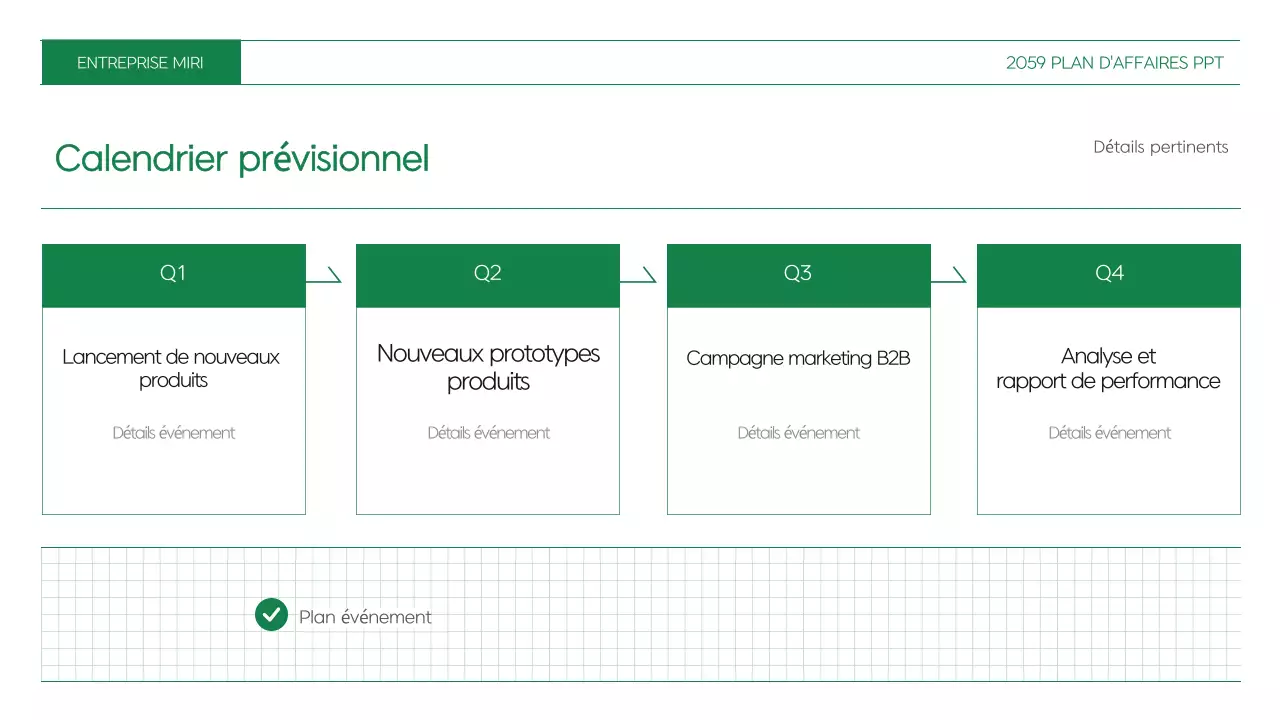Click 'Détails événement' in the Q3 card
Viewport: 1280px width, 720px height.
pyautogui.click(x=798, y=433)
